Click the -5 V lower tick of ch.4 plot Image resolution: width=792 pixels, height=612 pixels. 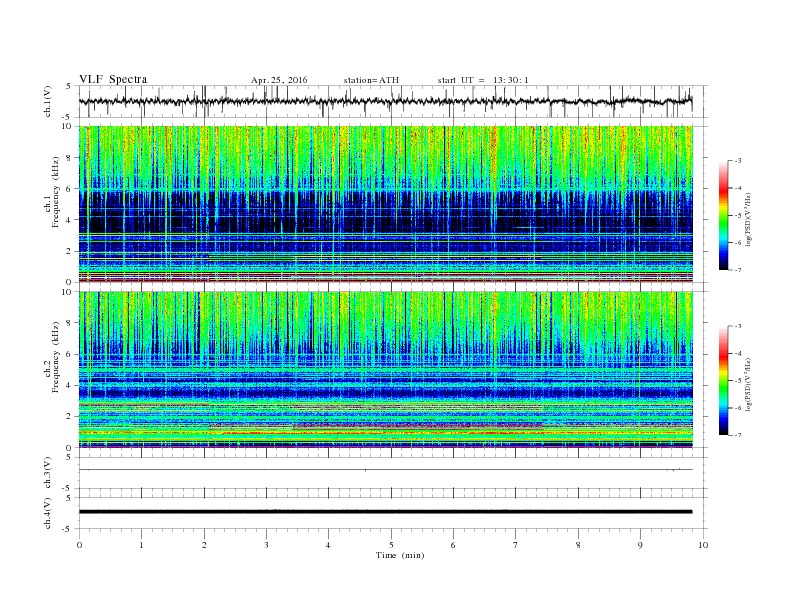68,529
